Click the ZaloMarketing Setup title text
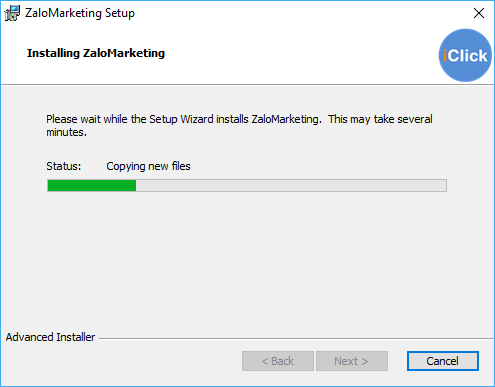The width and height of the screenshot is (495, 387). [80, 13]
